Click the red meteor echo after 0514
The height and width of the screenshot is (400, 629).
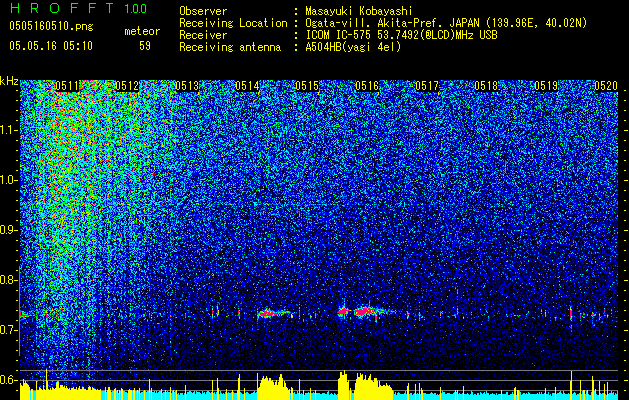pyautogui.click(x=274, y=313)
